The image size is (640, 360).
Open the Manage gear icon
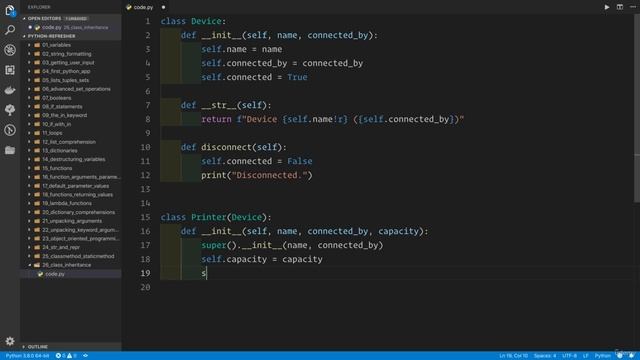click(10, 341)
